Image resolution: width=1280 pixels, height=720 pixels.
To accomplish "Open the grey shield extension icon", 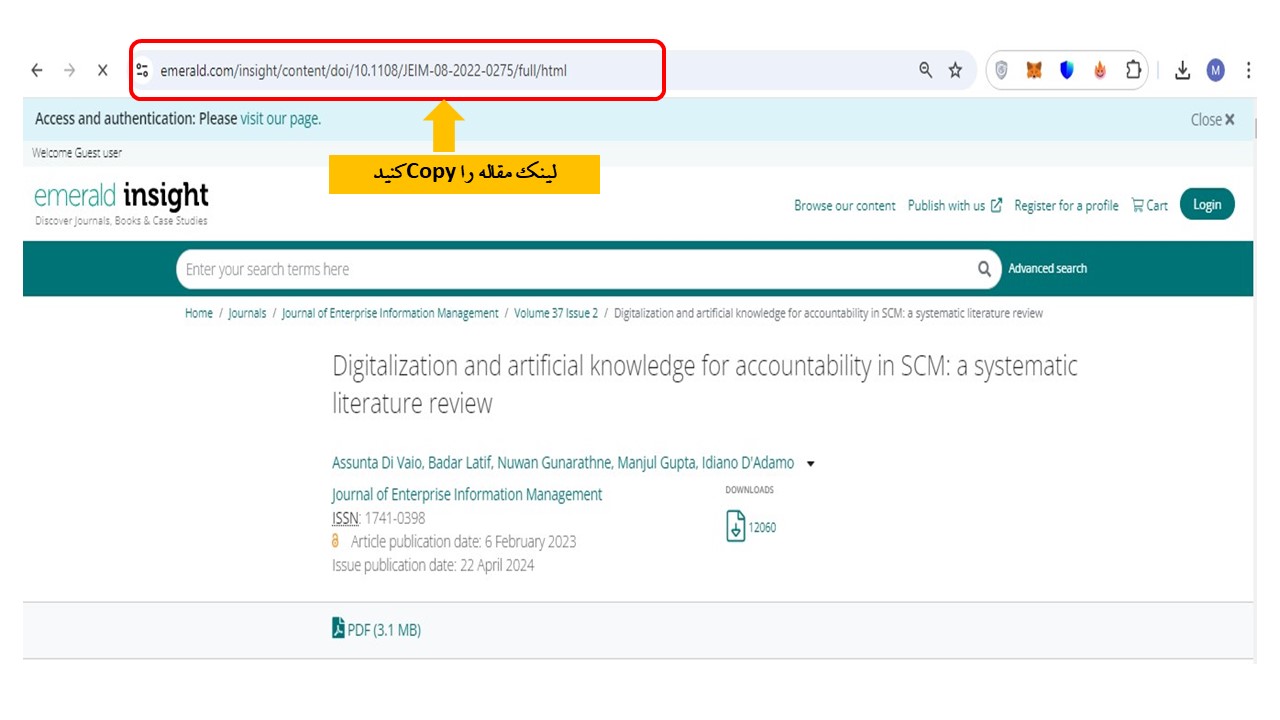I will [x=1001, y=70].
